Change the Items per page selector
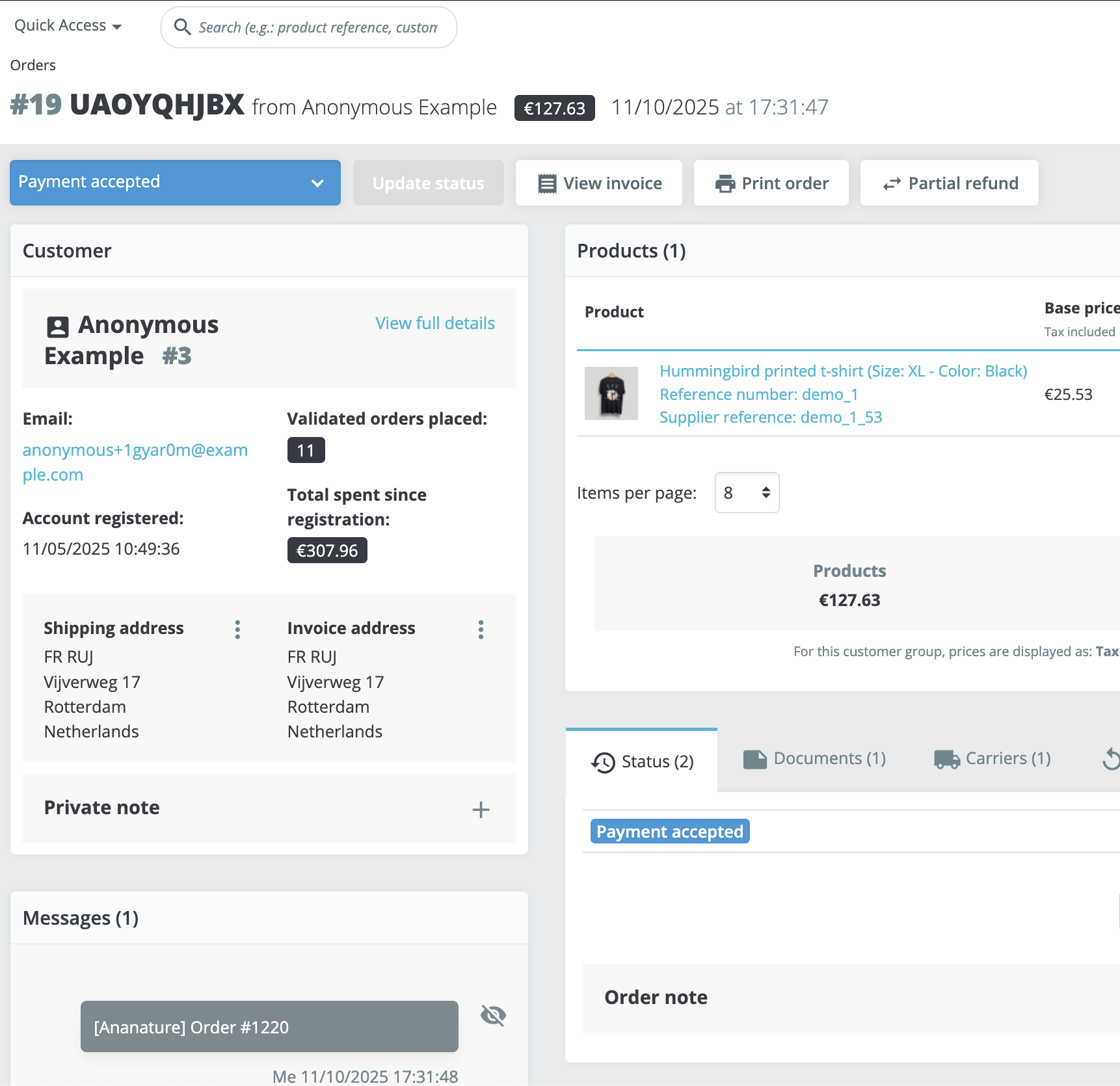 point(746,492)
